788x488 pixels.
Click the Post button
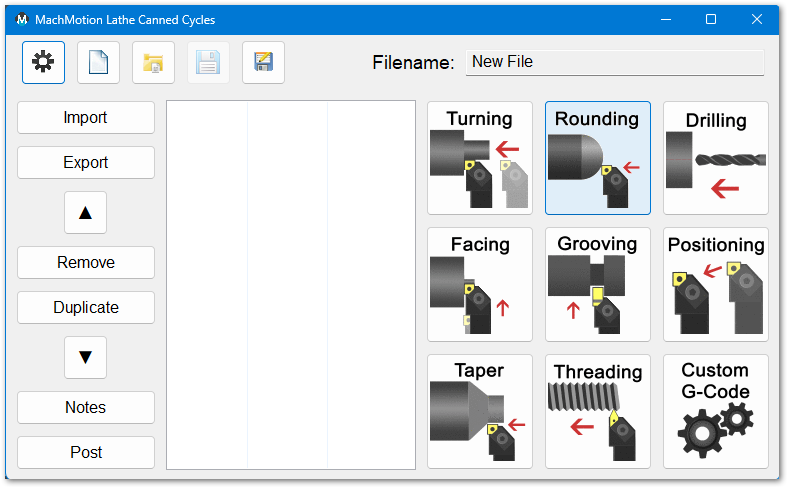[x=86, y=452]
